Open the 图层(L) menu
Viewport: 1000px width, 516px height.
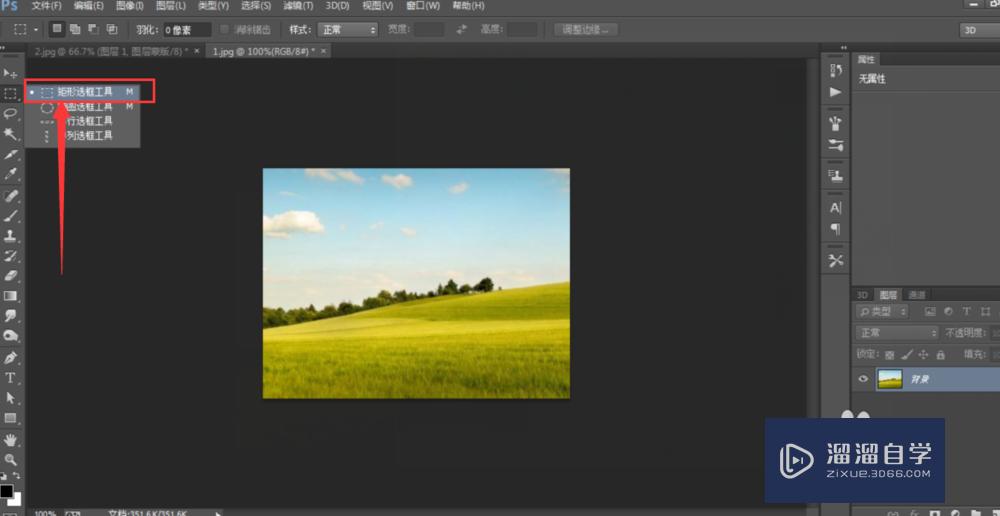[x=170, y=6]
